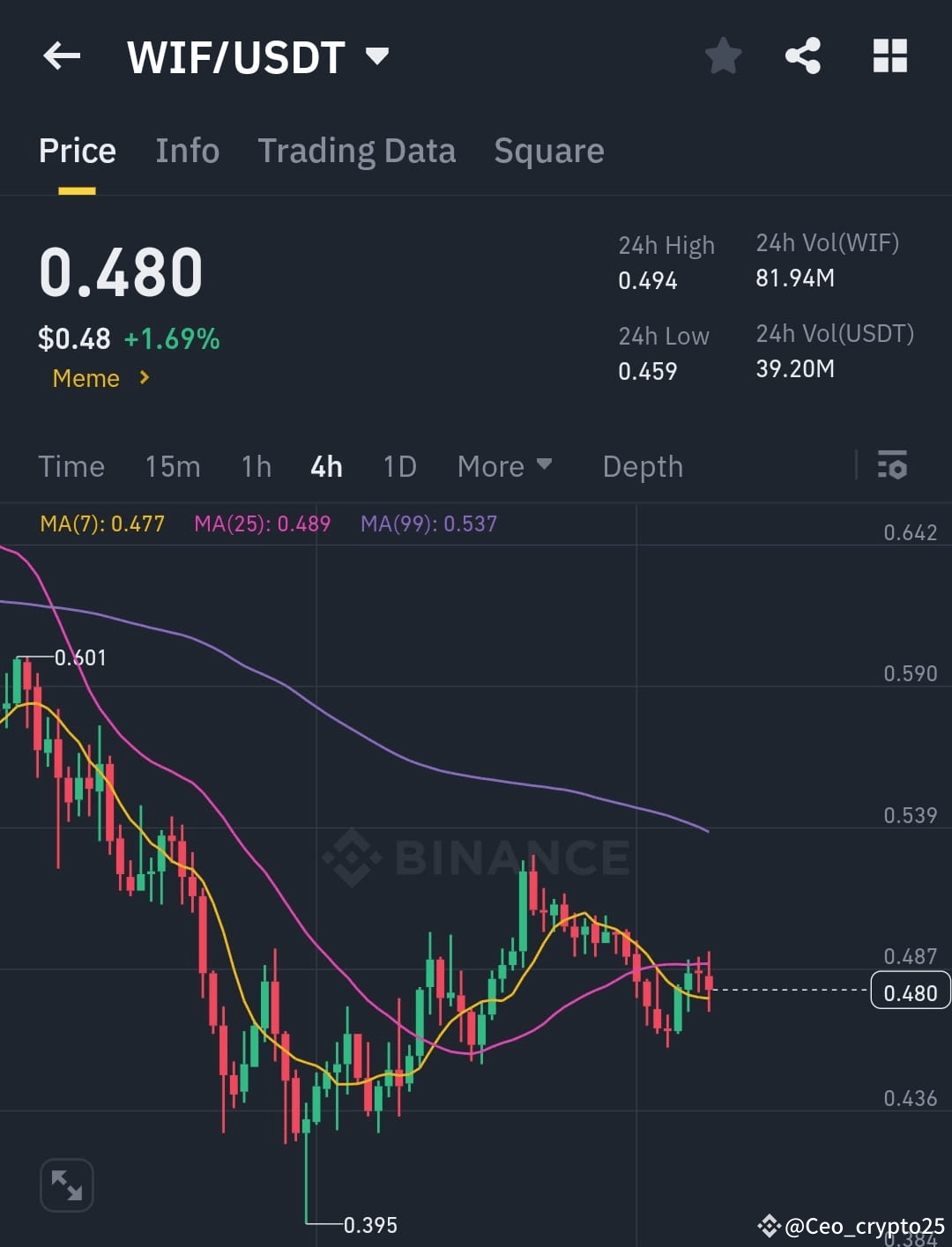The height and width of the screenshot is (1247, 952).
Task: Add WIF/USDT to favorites via the star
Action: click(x=723, y=56)
